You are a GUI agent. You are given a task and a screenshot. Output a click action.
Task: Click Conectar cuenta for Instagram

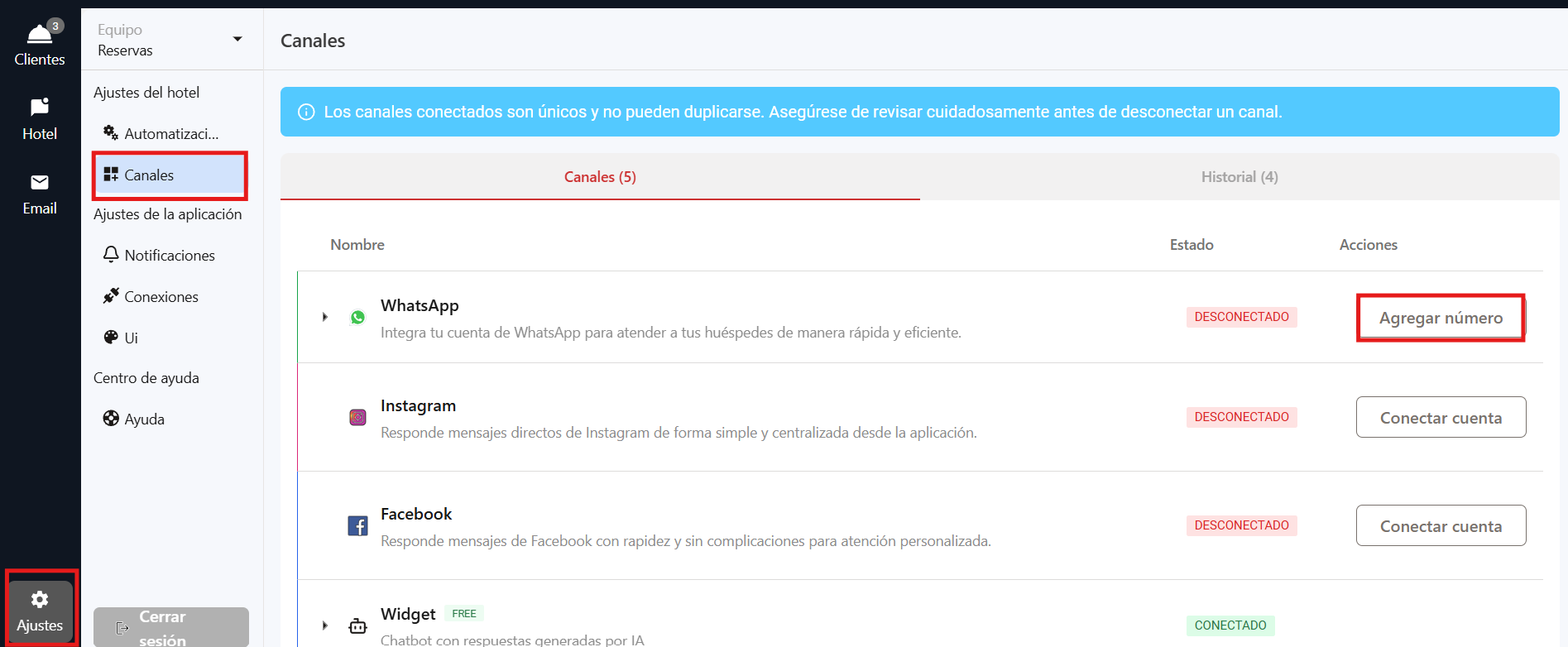tap(1441, 418)
